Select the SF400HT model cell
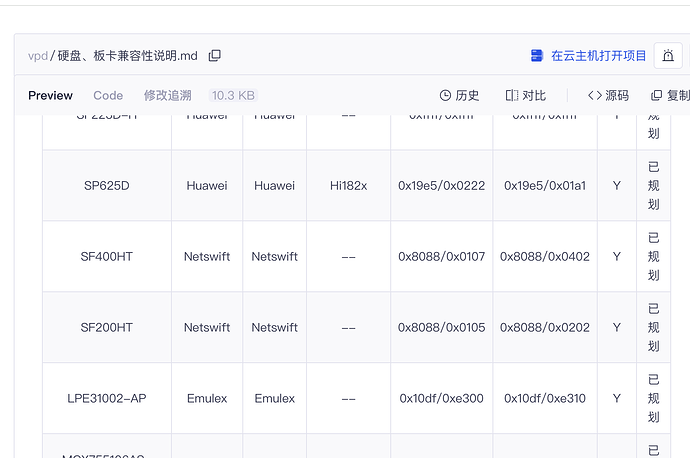Viewport: 690px width, 458px height. point(107,256)
